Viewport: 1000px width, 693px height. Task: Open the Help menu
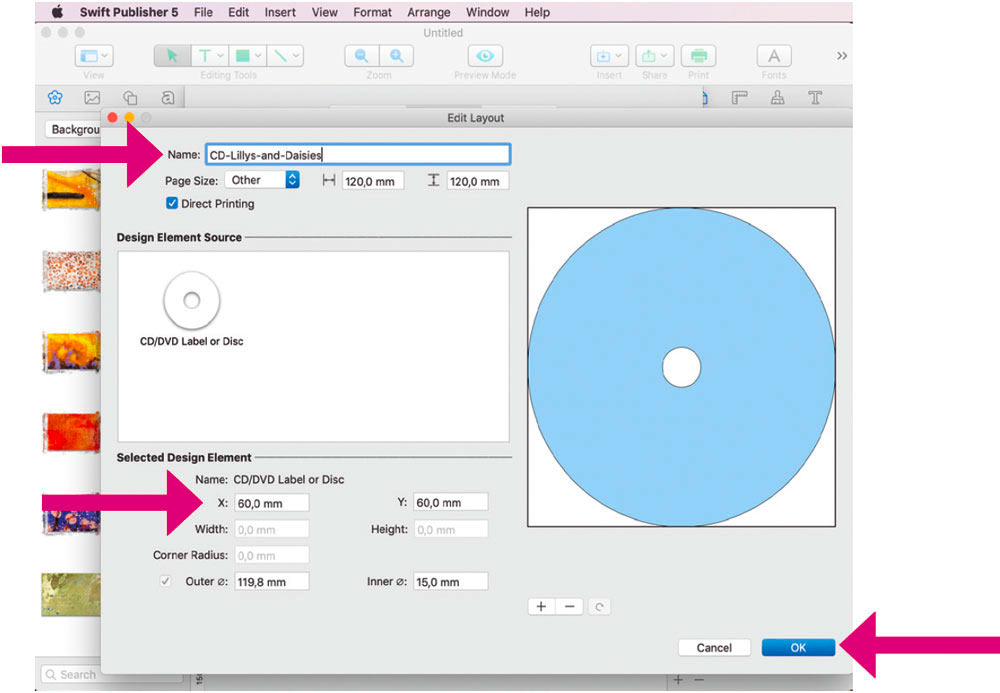[x=537, y=12]
